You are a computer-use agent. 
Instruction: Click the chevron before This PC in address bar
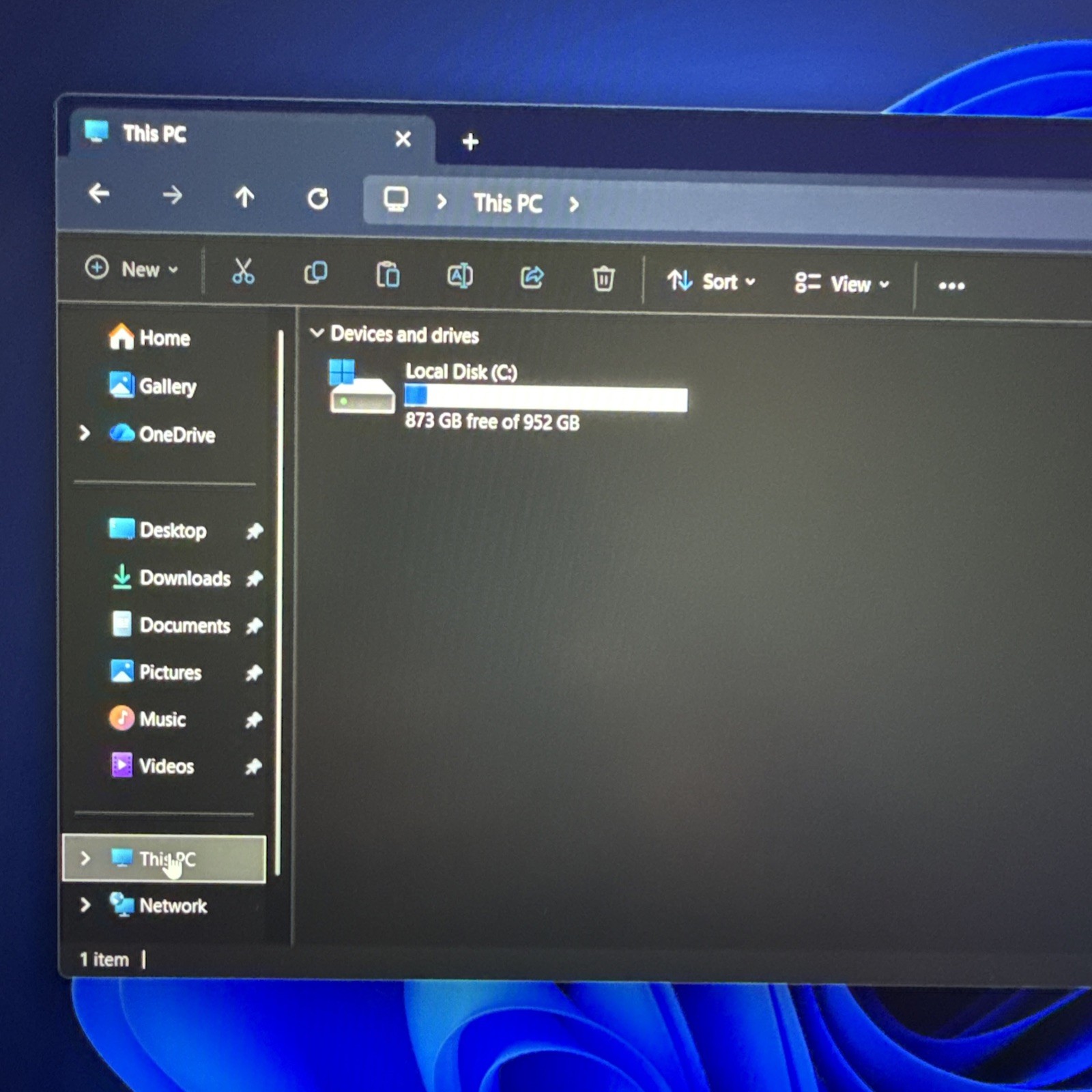tap(442, 201)
